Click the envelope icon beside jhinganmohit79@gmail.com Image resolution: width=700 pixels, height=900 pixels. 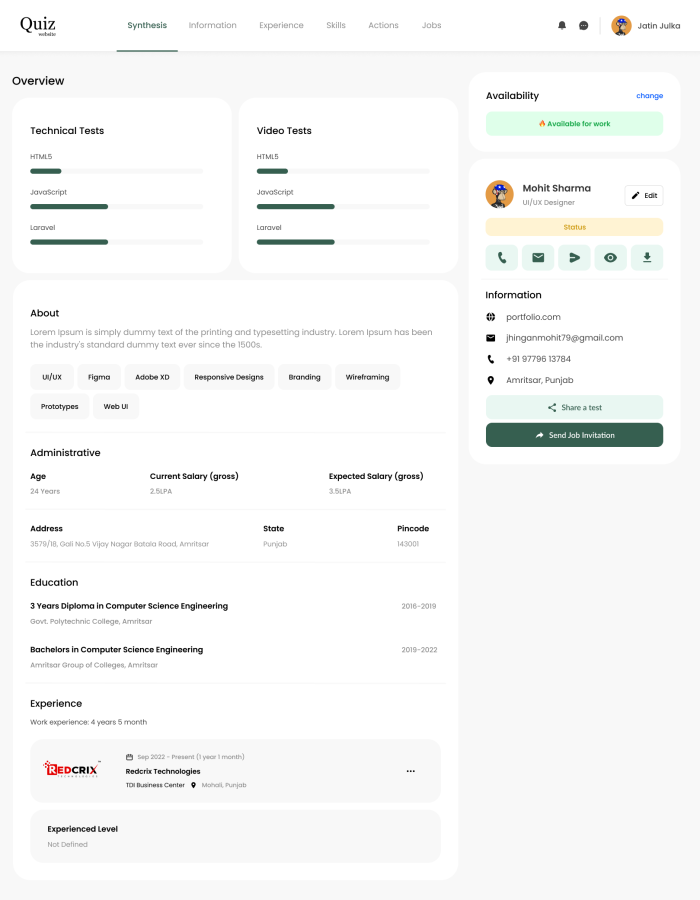point(491,338)
